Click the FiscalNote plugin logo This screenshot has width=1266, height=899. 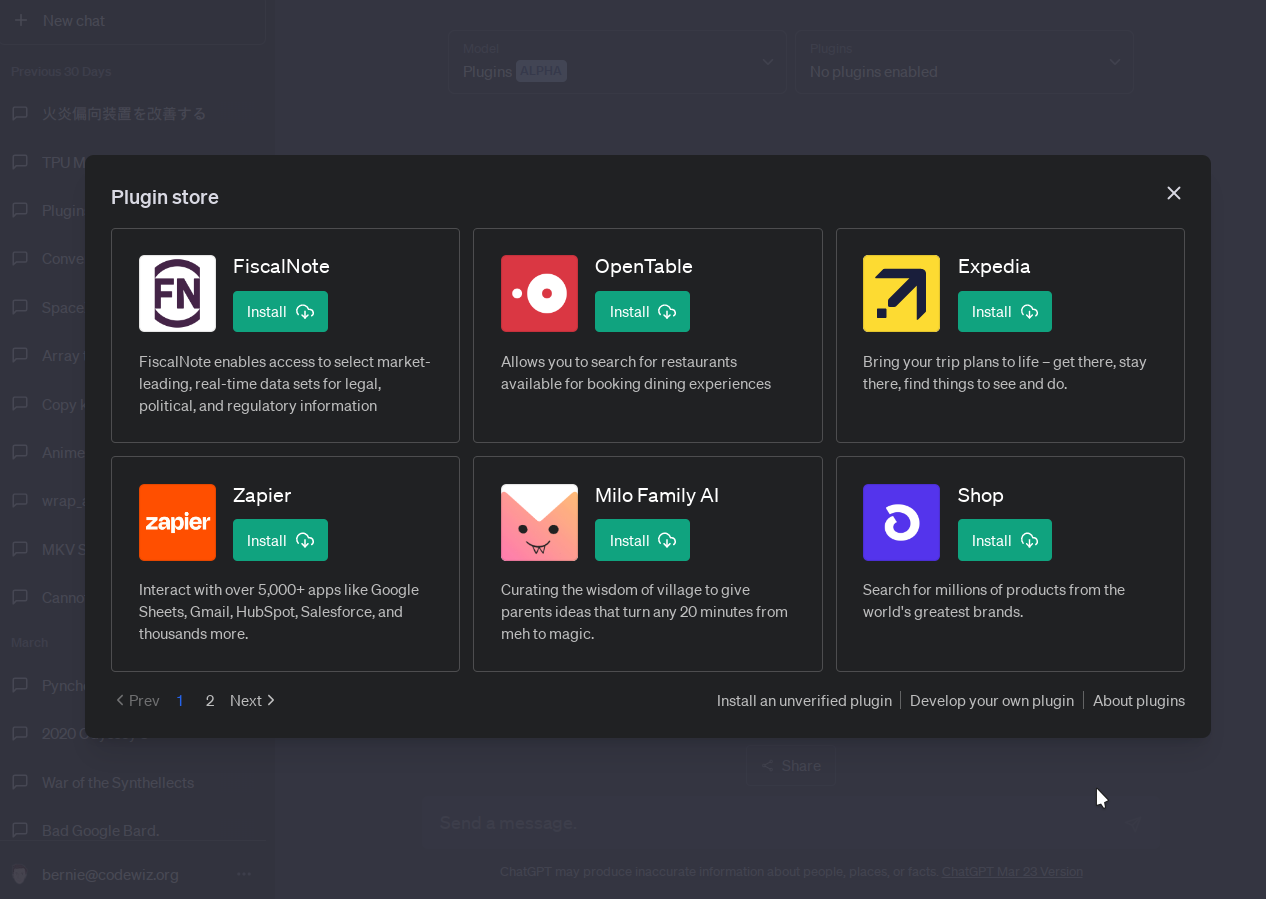click(177, 293)
